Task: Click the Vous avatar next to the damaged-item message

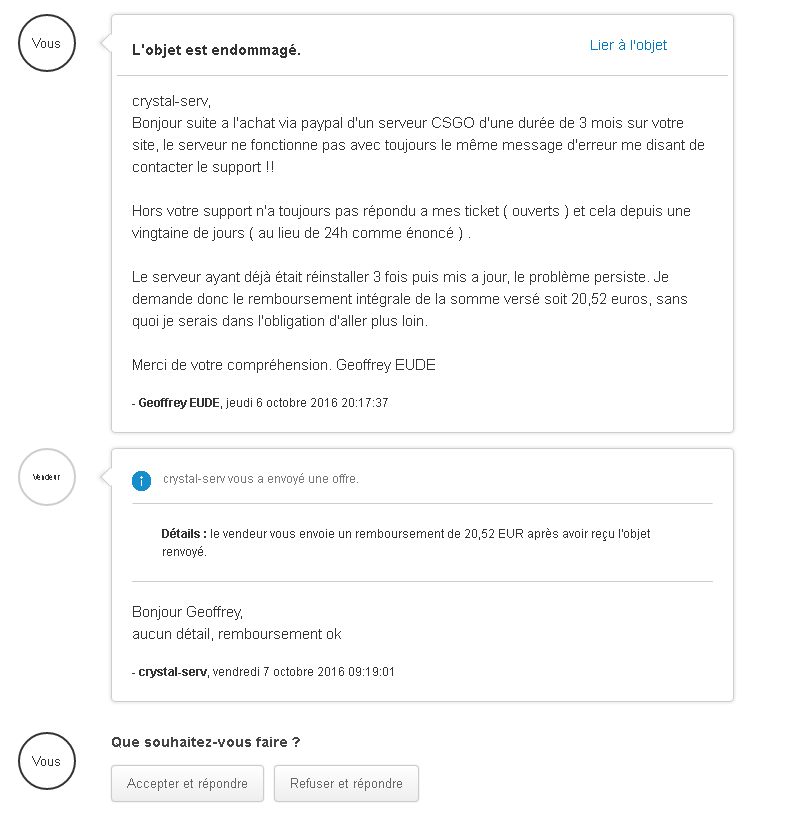Action: point(47,44)
